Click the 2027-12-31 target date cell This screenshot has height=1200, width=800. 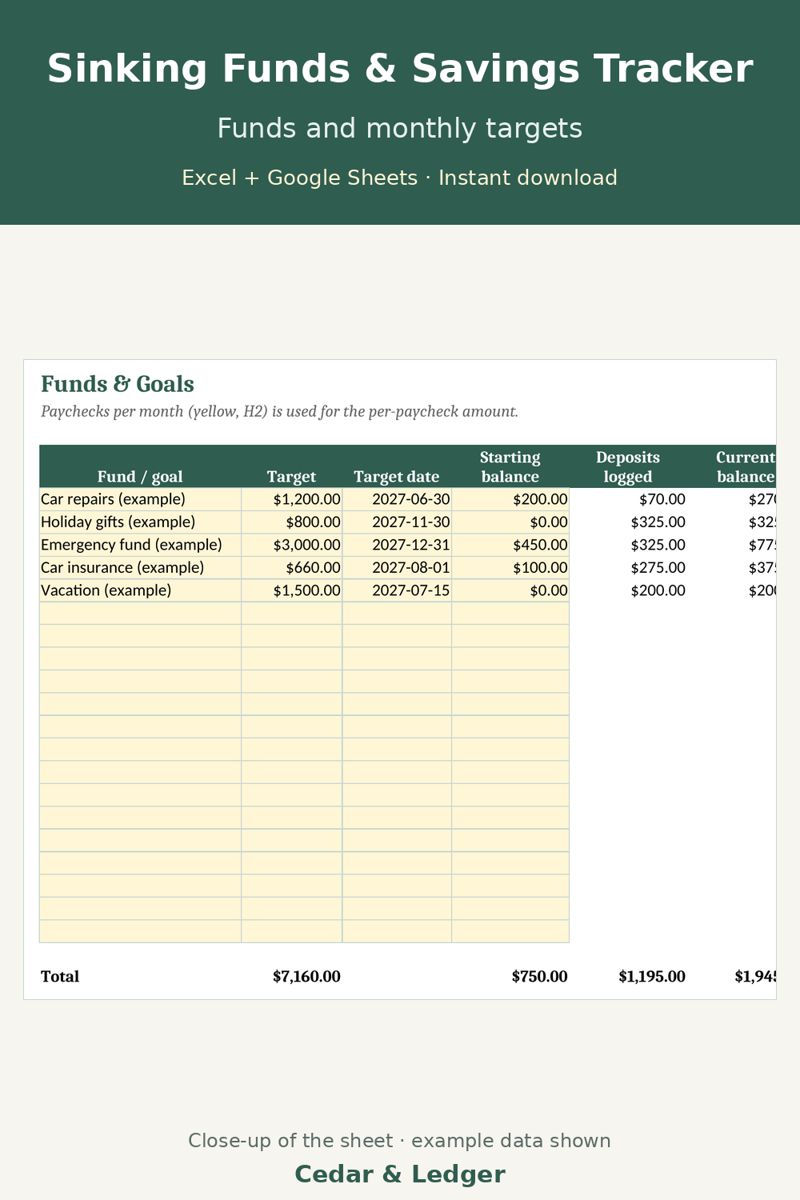pos(397,545)
